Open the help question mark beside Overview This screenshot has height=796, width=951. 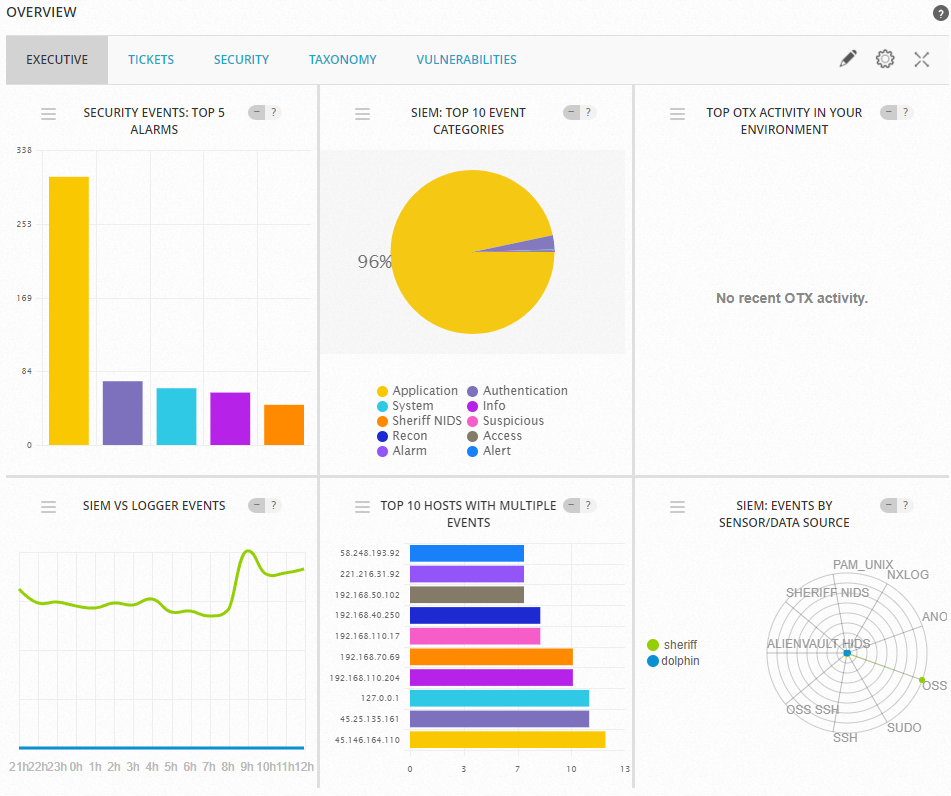(x=939, y=13)
